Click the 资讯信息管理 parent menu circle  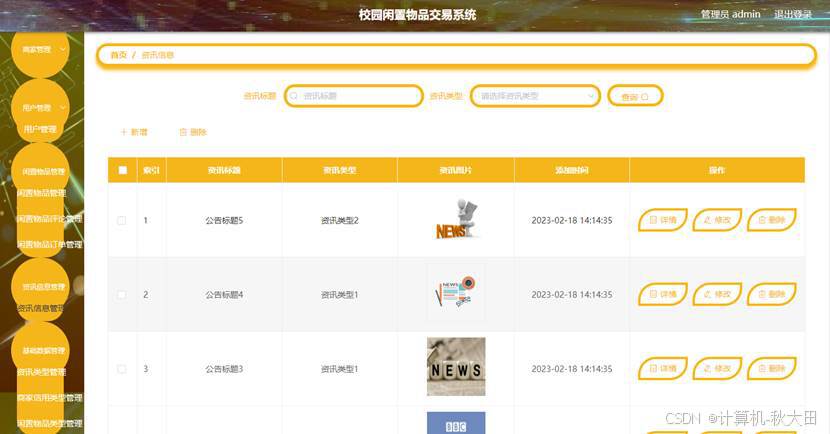41,286
